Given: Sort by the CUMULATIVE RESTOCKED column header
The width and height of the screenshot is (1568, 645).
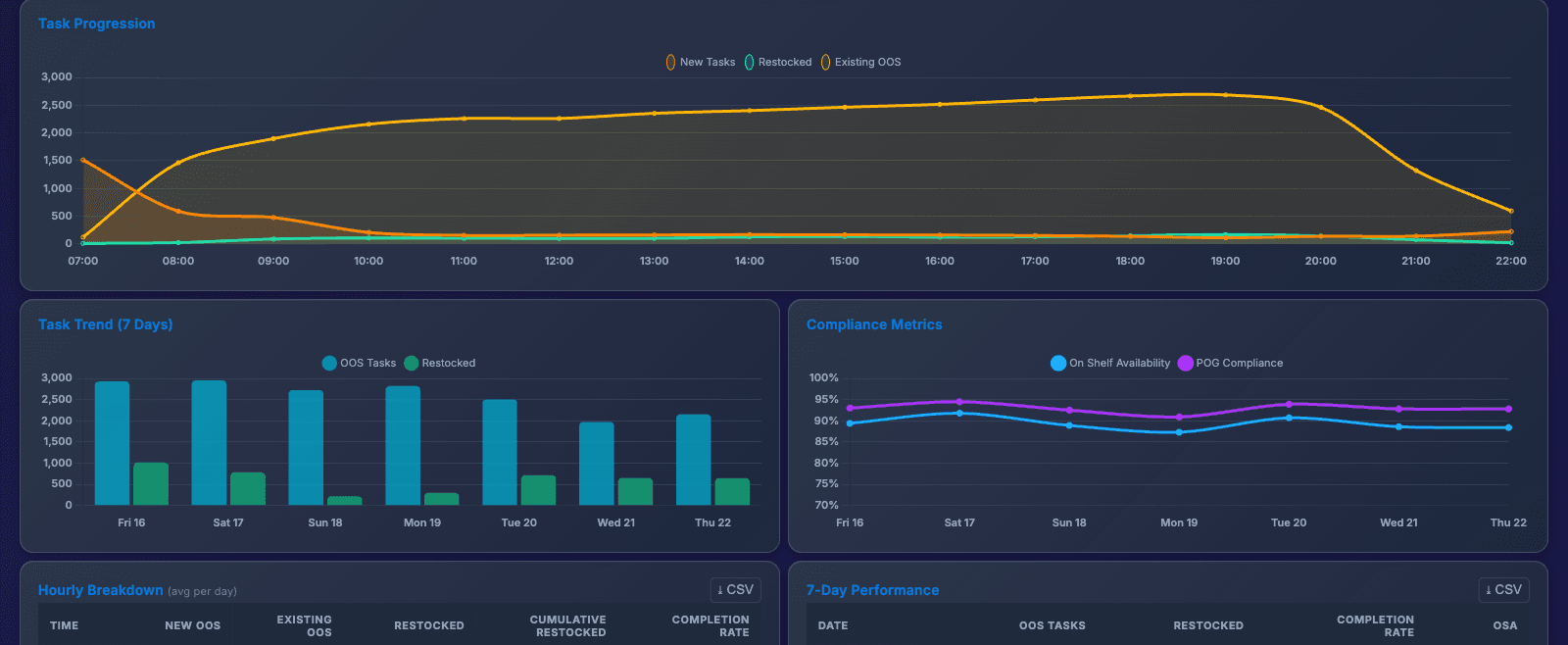Looking at the screenshot, I should tap(568, 625).
